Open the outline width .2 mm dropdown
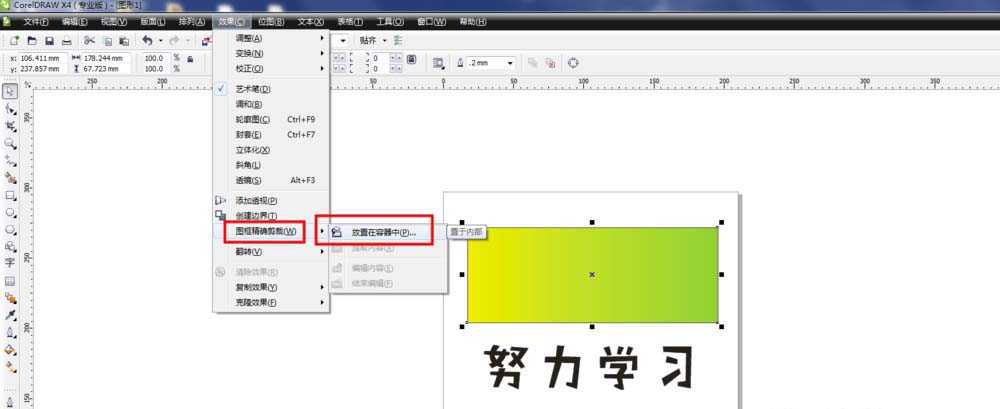 pyautogui.click(x=490, y=62)
